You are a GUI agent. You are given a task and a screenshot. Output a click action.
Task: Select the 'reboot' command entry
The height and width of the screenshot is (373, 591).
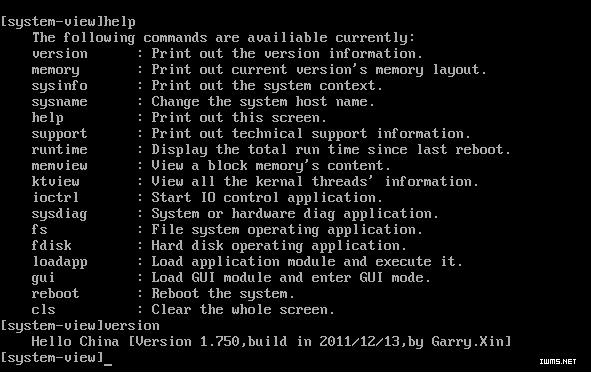coord(55,293)
